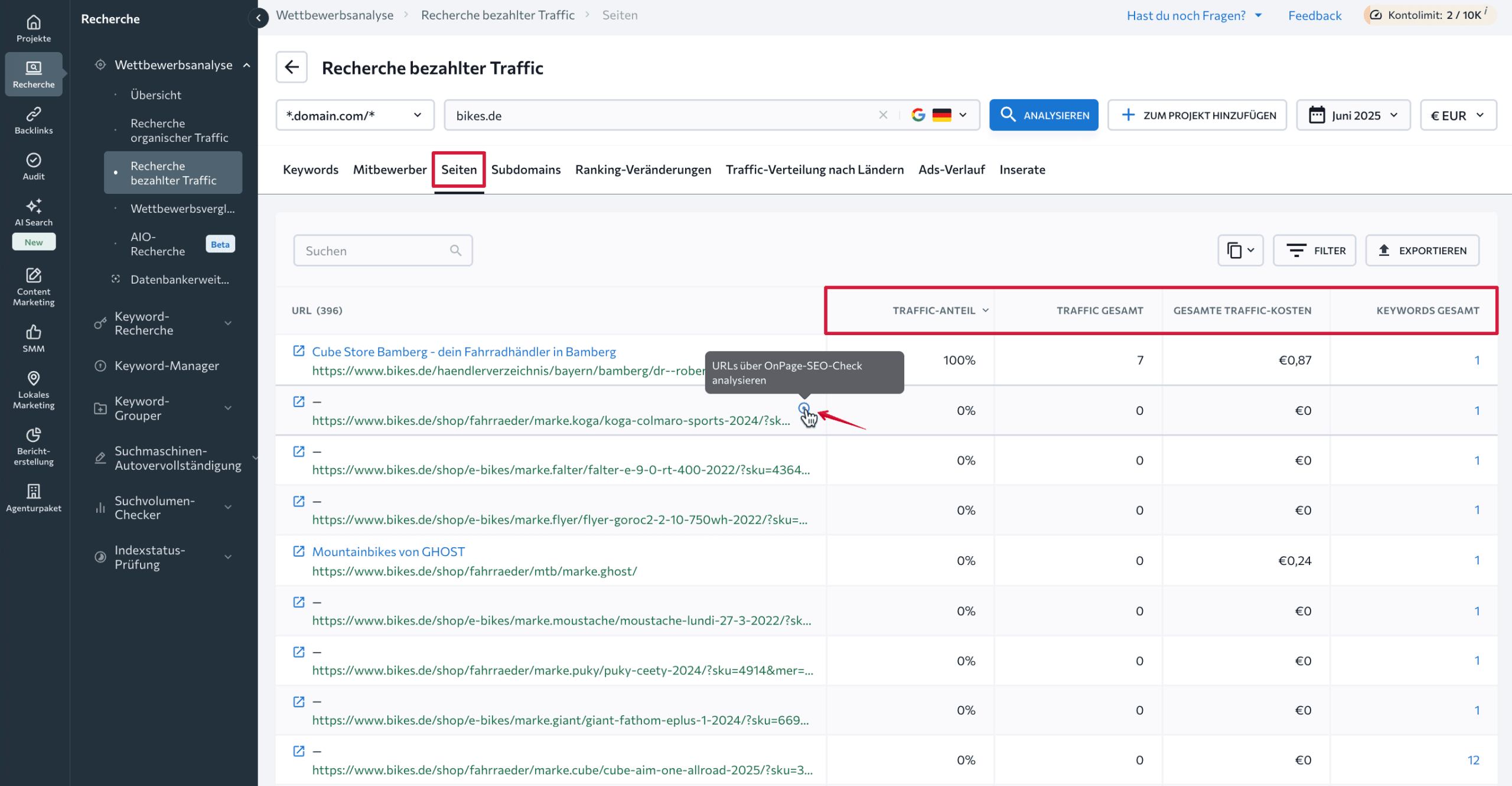The image size is (1512, 786).
Task: Open SMM sidebar icon
Action: (34, 339)
